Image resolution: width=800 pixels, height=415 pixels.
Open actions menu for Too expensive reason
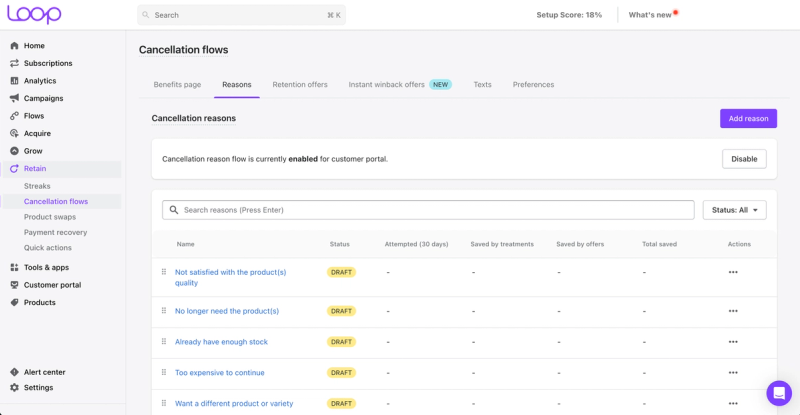[x=733, y=373]
